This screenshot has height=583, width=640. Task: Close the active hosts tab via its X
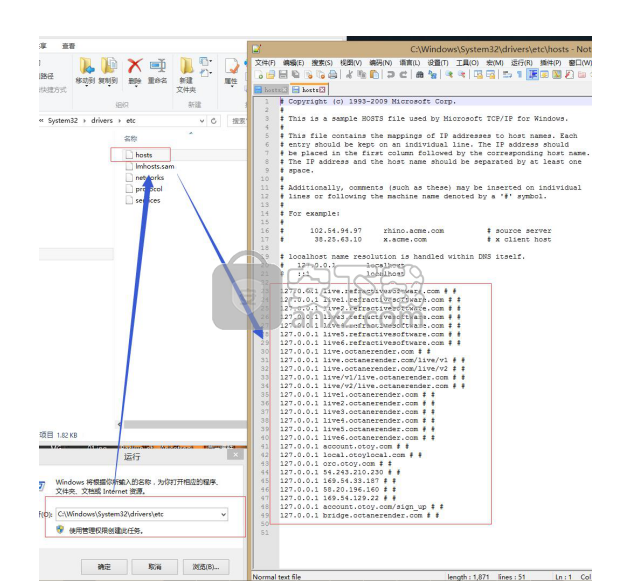[322, 90]
